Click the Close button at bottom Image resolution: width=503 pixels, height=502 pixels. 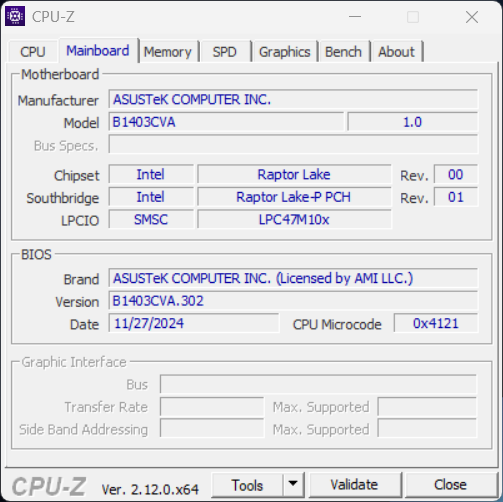(x=450, y=484)
